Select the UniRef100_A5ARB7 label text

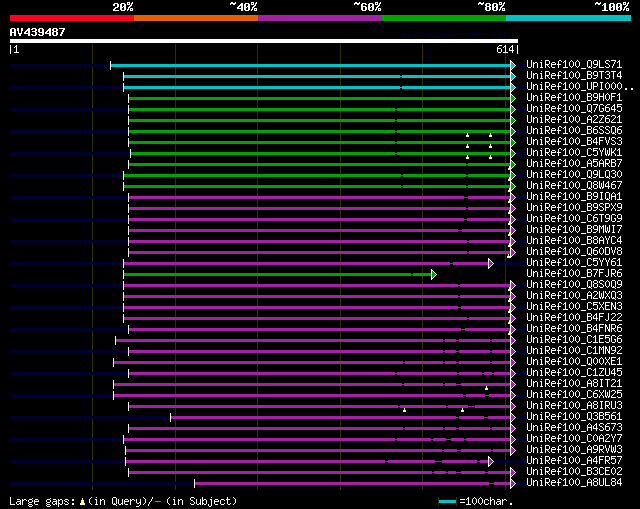point(574,164)
